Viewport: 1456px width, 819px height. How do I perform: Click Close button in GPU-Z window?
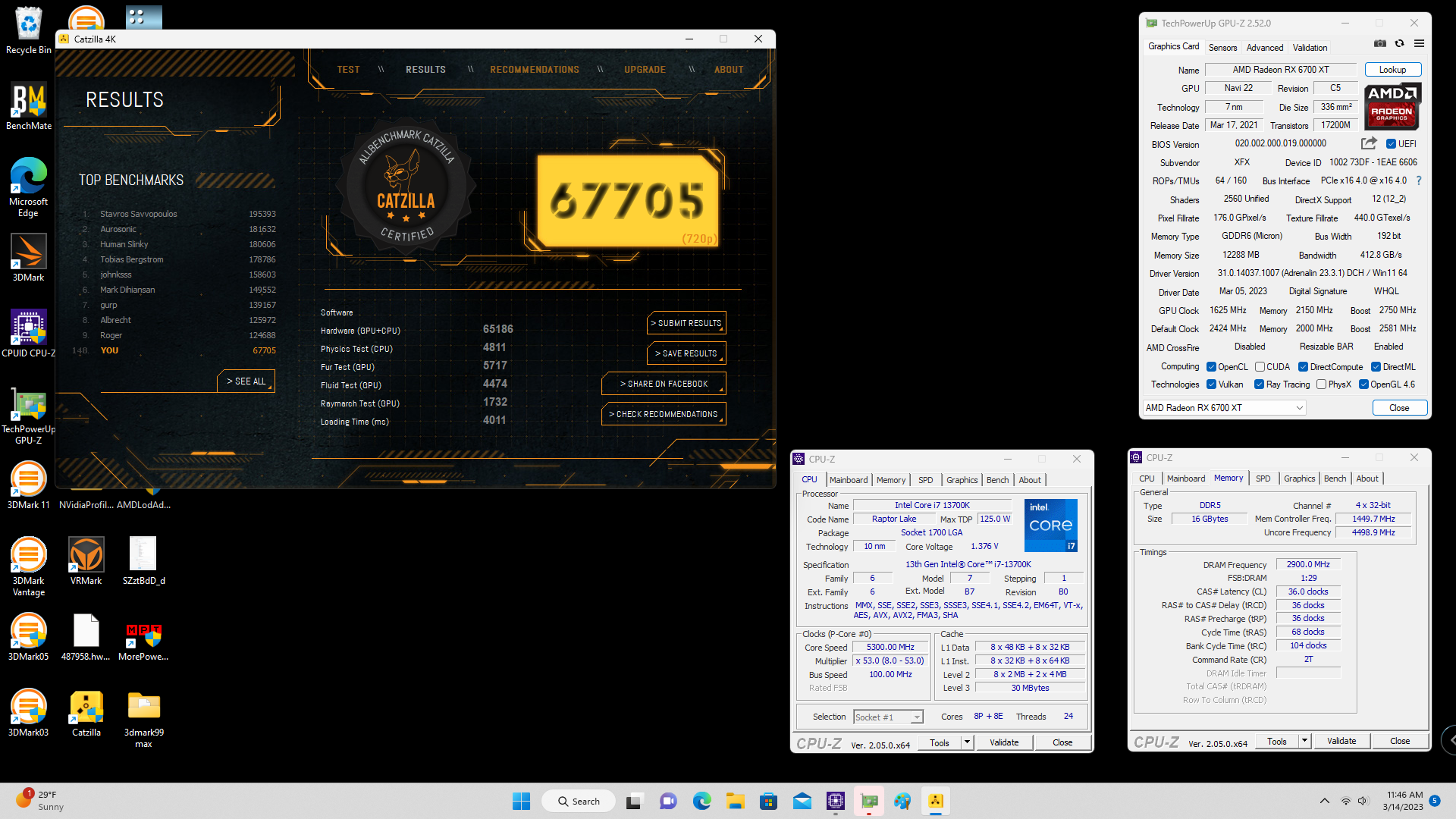[x=1399, y=408]
